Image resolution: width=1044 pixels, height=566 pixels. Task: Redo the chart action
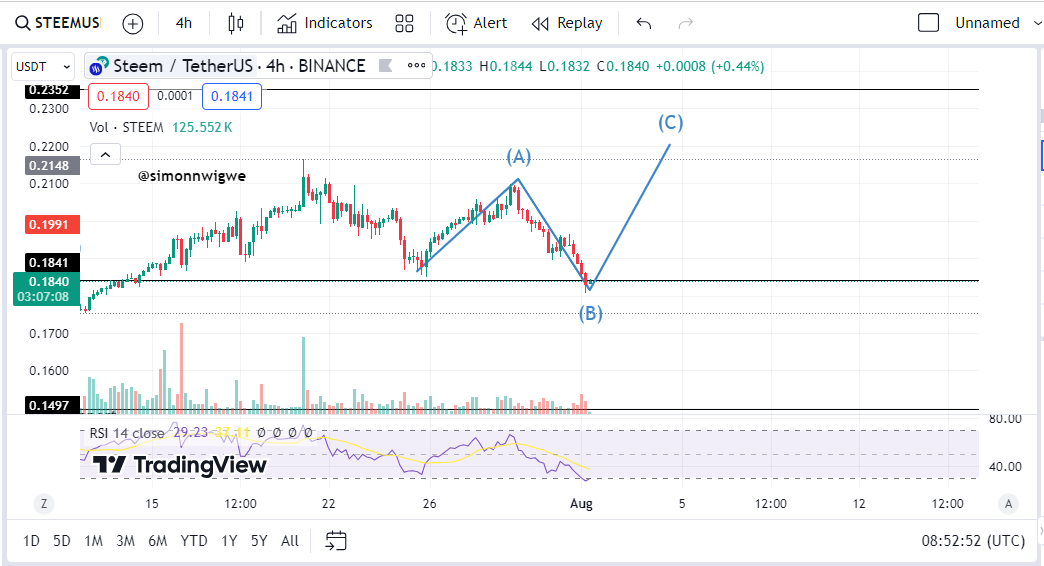[x=685, y=23]
